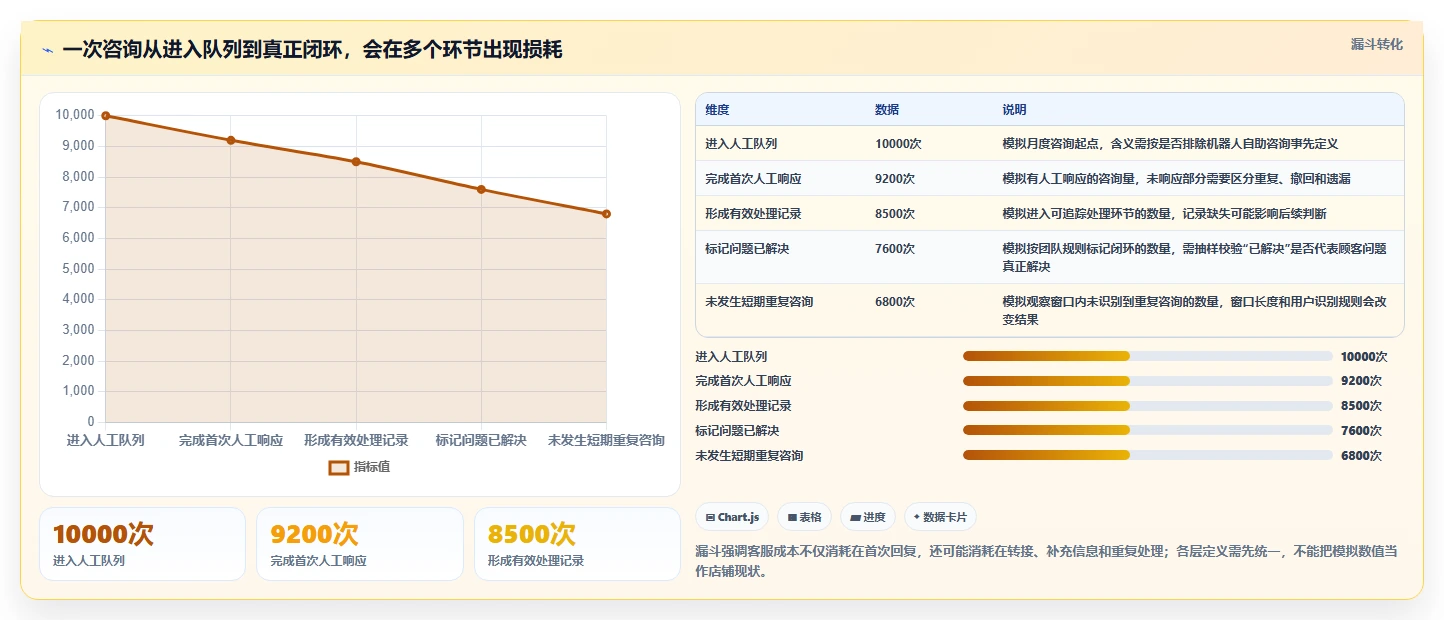Click the 6800次 progress value
The width and height of the screenshot is (1444, 620).
pyautogui.click(x=1361, y=455)
